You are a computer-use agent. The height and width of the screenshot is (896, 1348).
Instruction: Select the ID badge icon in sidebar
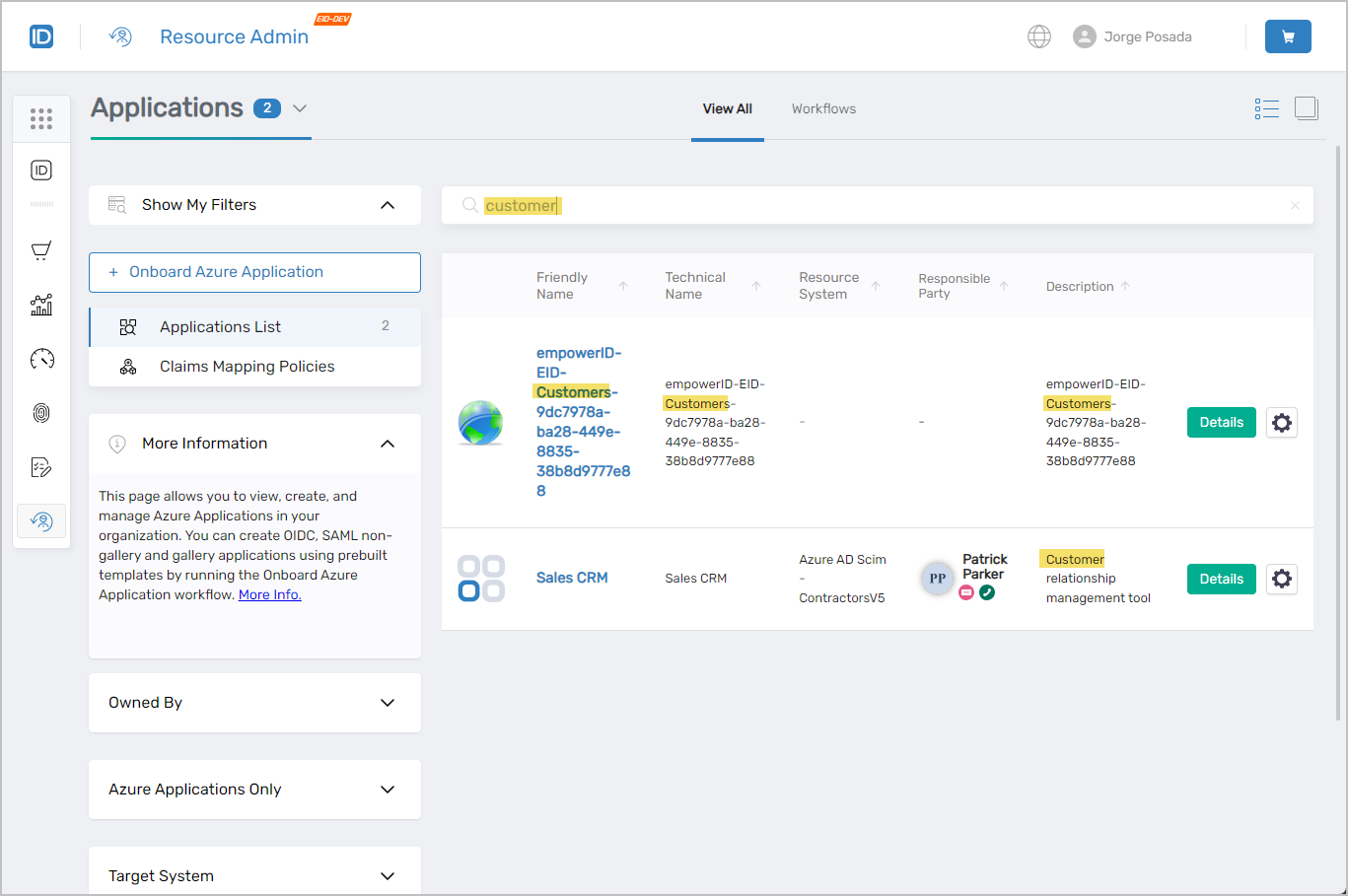(41, 170)
